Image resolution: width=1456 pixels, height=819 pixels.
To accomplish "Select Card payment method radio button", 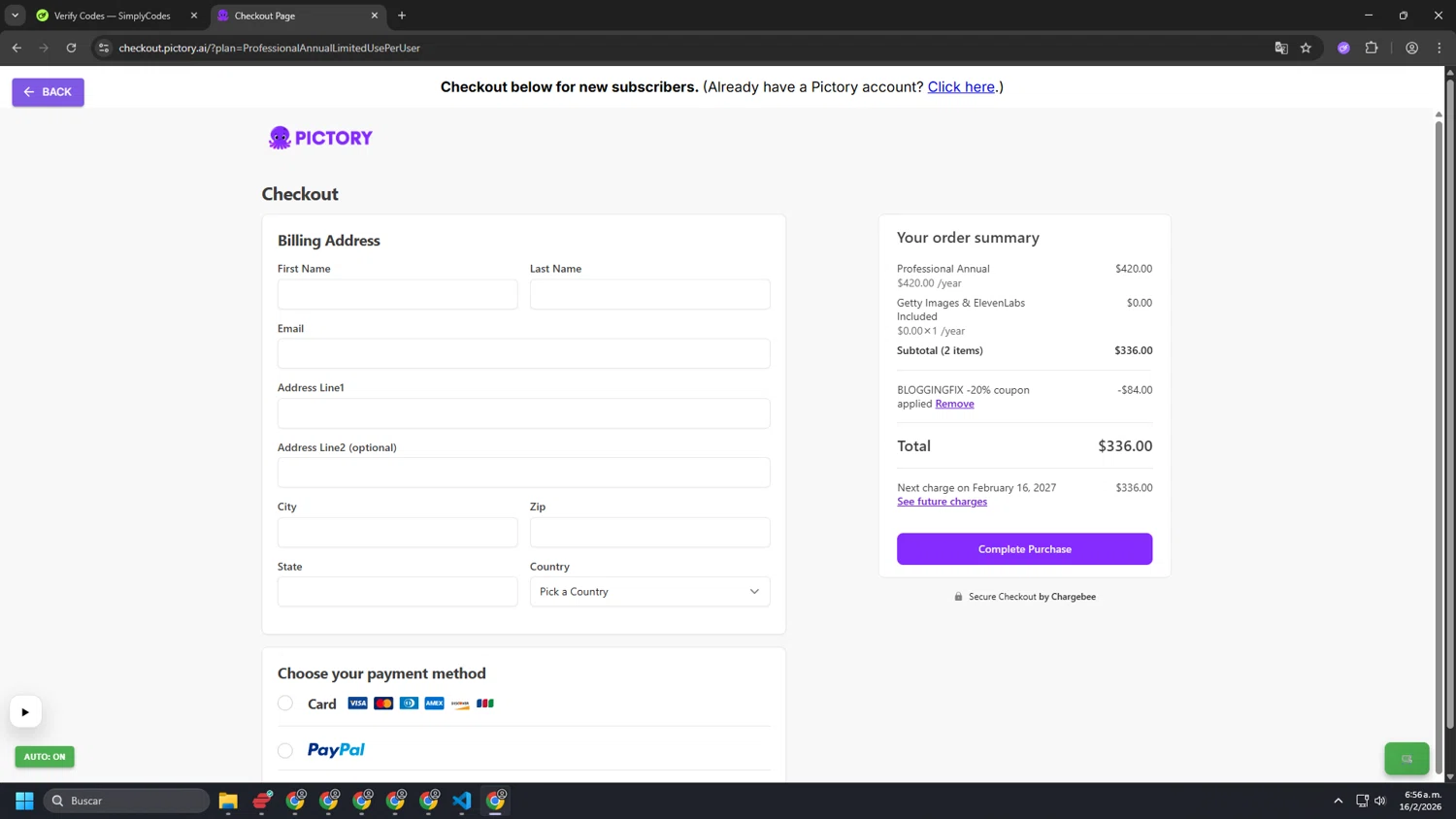I will coord(285,704).
